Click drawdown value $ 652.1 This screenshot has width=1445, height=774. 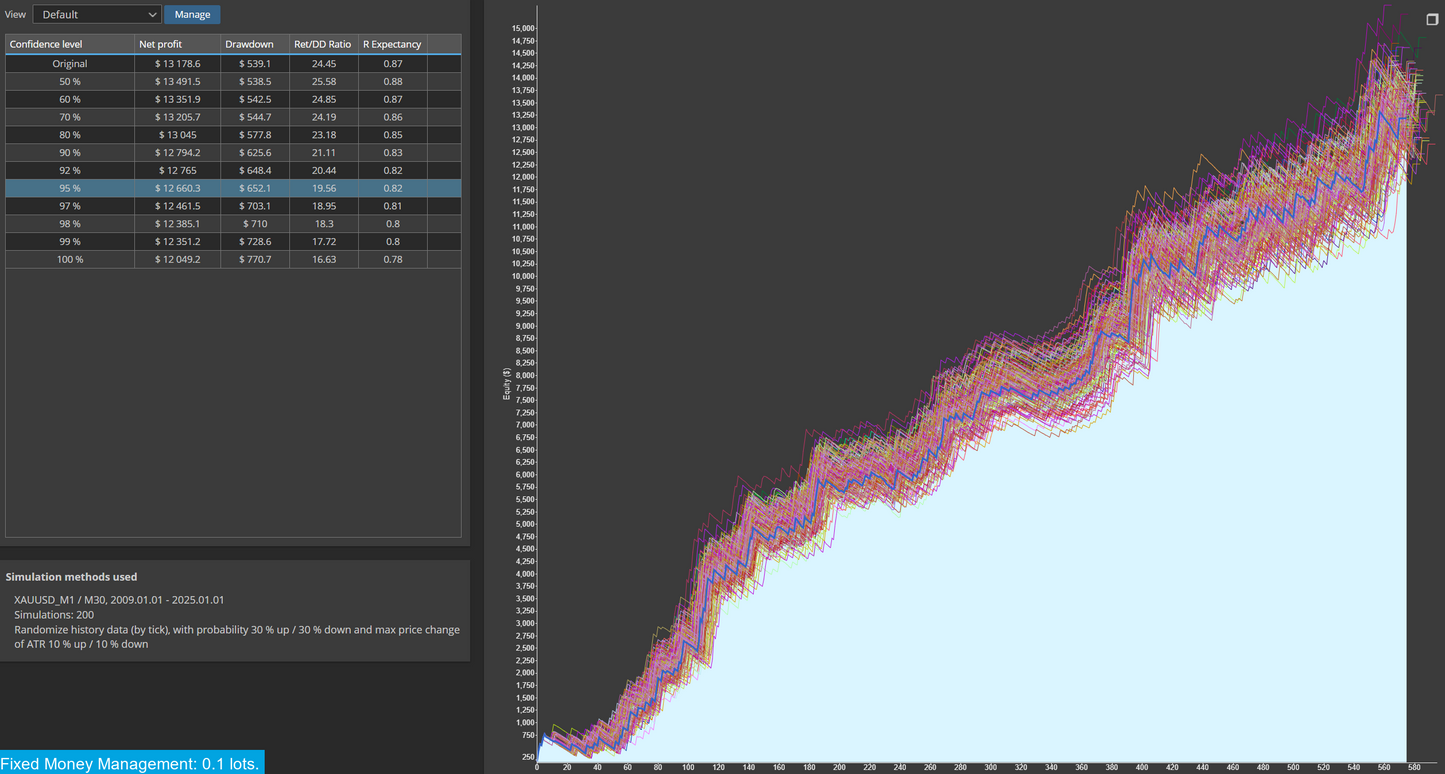pyautogui.click(x=255, y=188)
